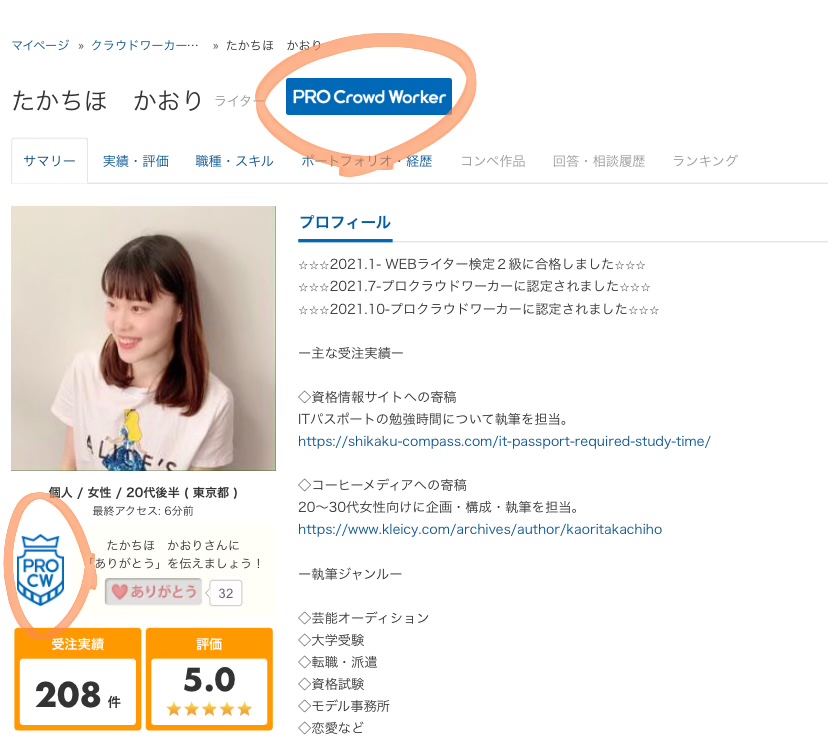The image size is (828, 749).
Task: Click the 受注実績 208 件 box
Action: tap(78, 679)
